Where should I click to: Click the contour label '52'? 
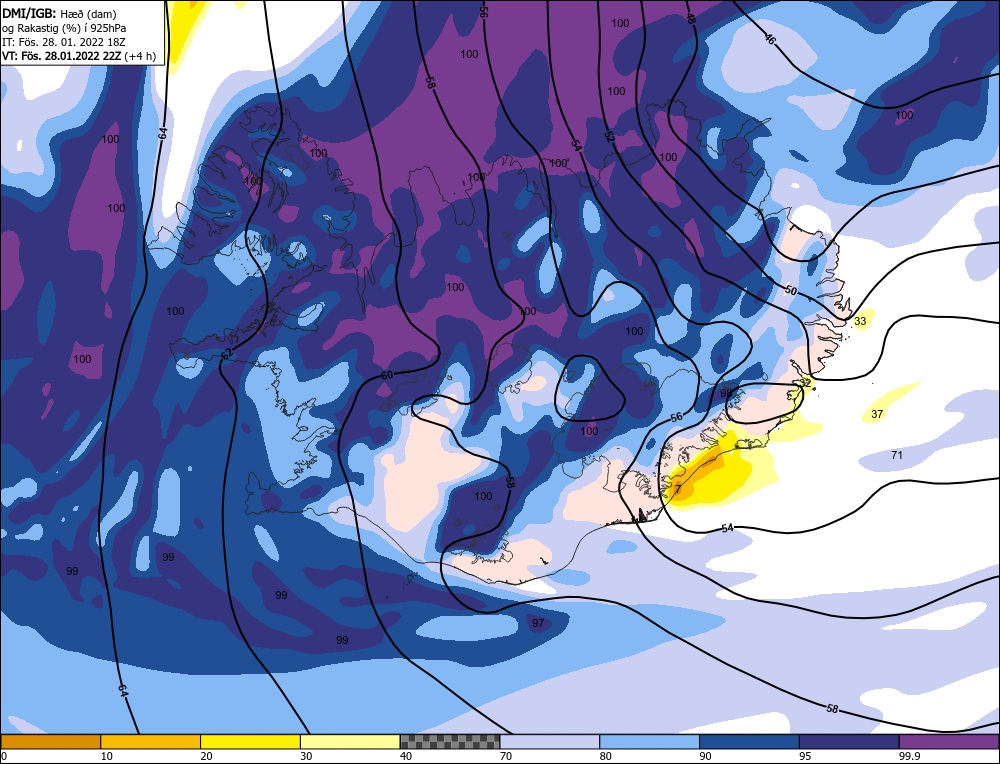click(x=610, y=136)
